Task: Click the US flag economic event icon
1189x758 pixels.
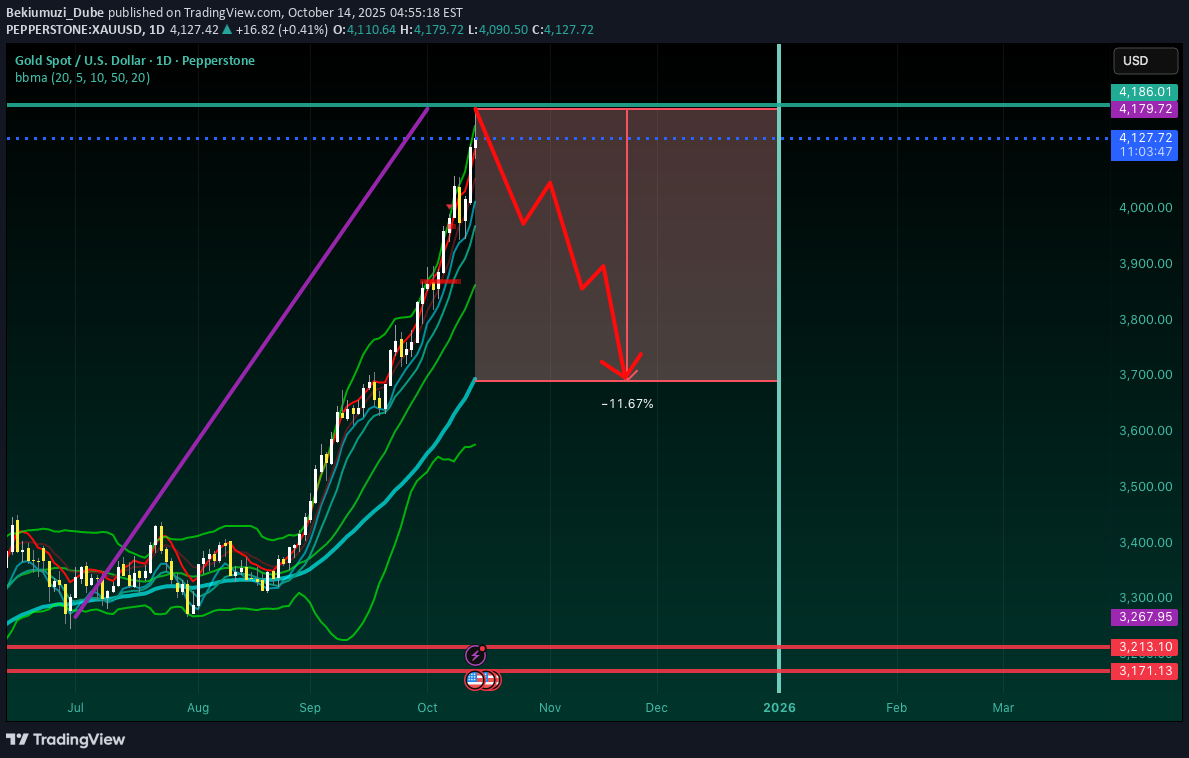Action: pos(475,680)
